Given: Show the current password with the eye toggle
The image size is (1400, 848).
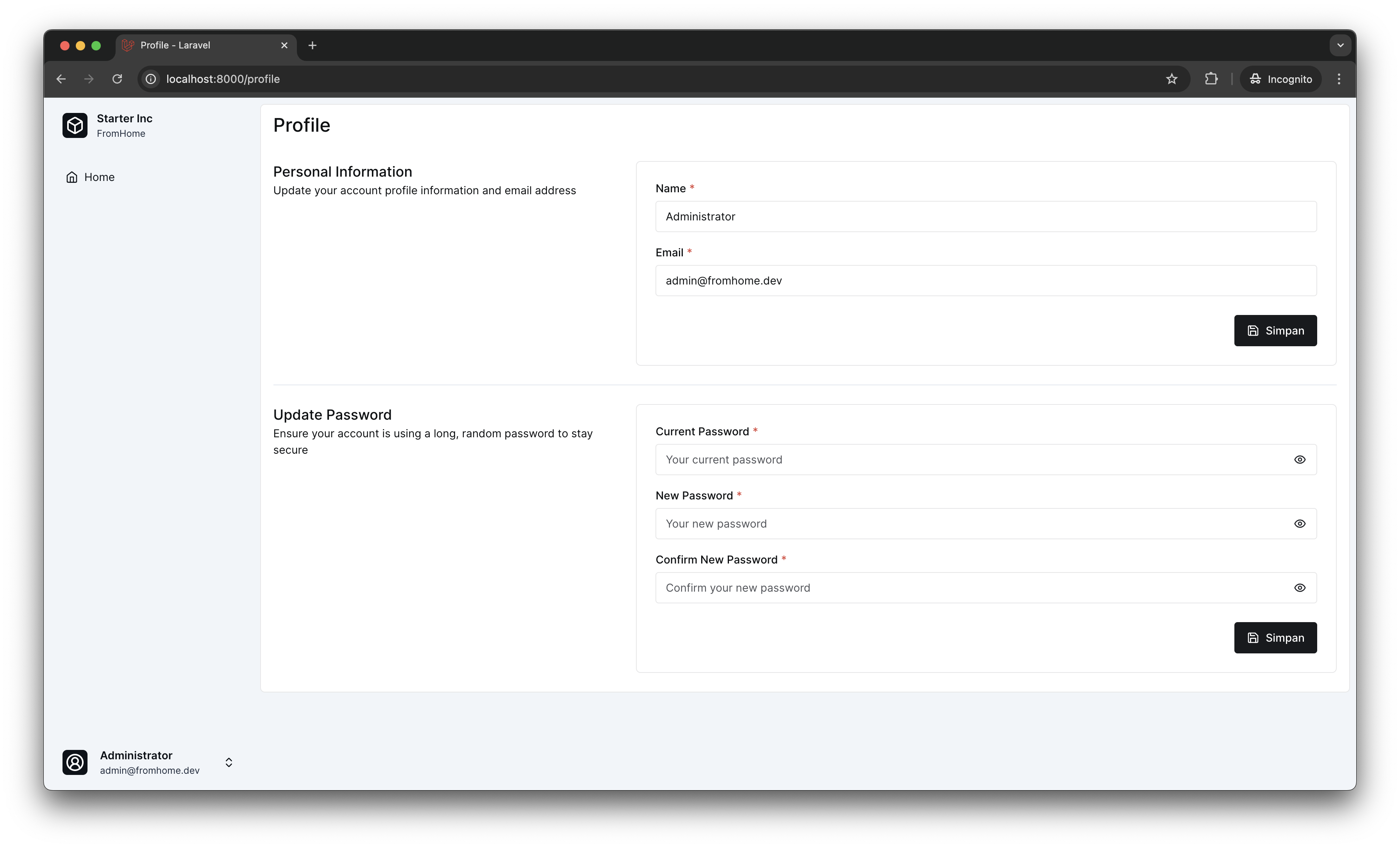Looking at the screenshot, I should tap(1300, 459).
